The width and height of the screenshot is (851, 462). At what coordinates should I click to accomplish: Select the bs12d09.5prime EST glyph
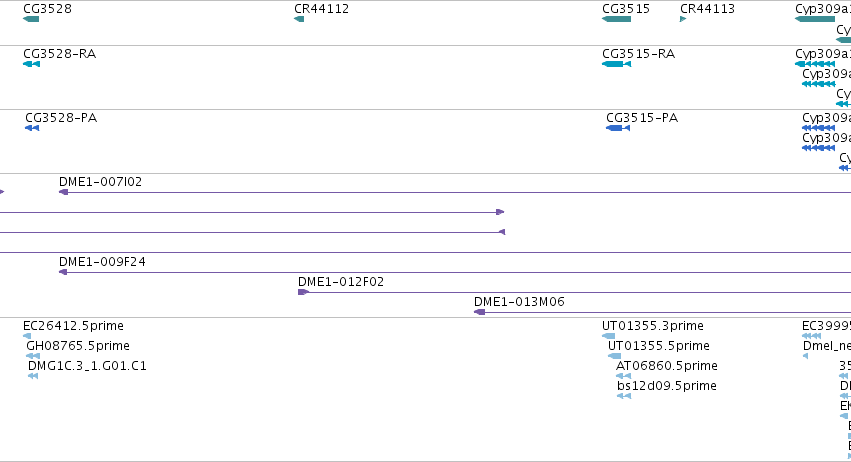pos(624,396)
